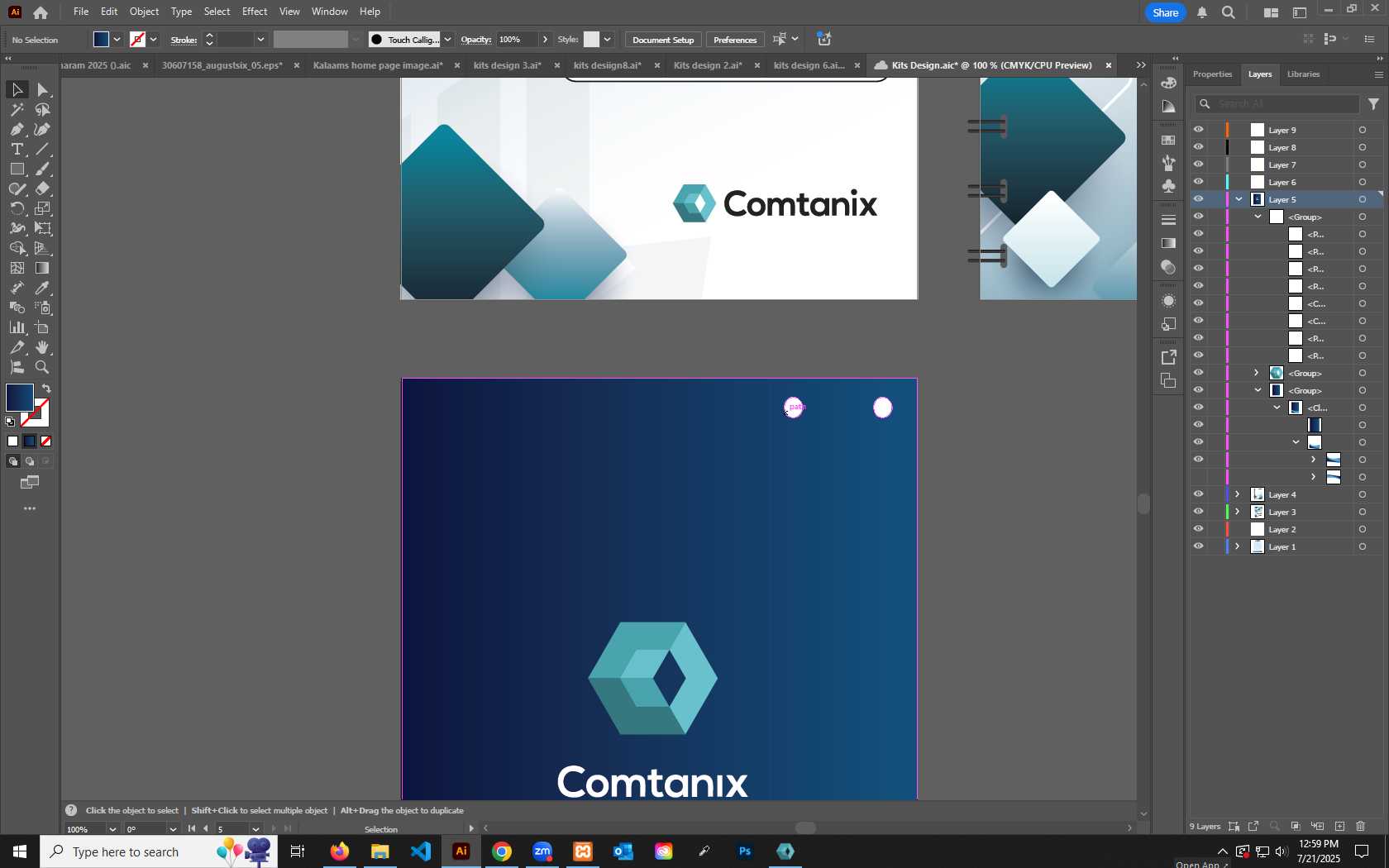Screen dimensions: 1389x868
Task: Select the Scale tool
Action: pos(42,208)
